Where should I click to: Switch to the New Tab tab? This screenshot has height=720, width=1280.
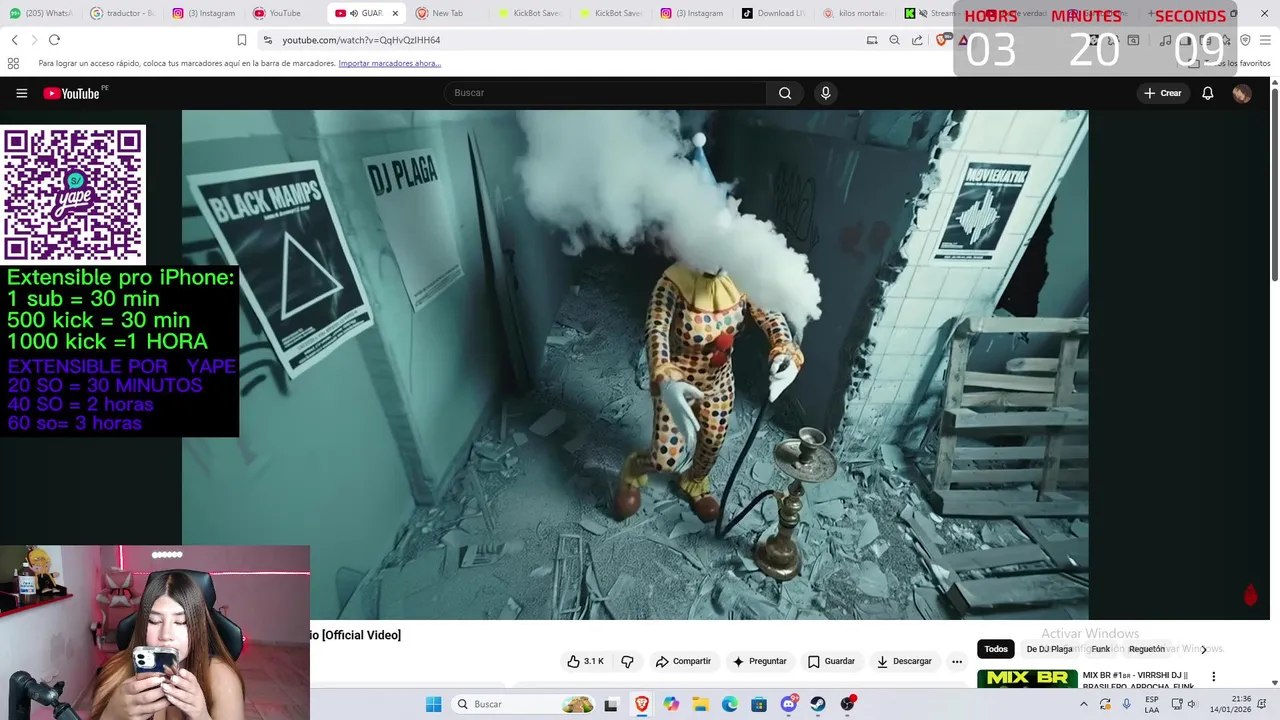coord(448,13)
